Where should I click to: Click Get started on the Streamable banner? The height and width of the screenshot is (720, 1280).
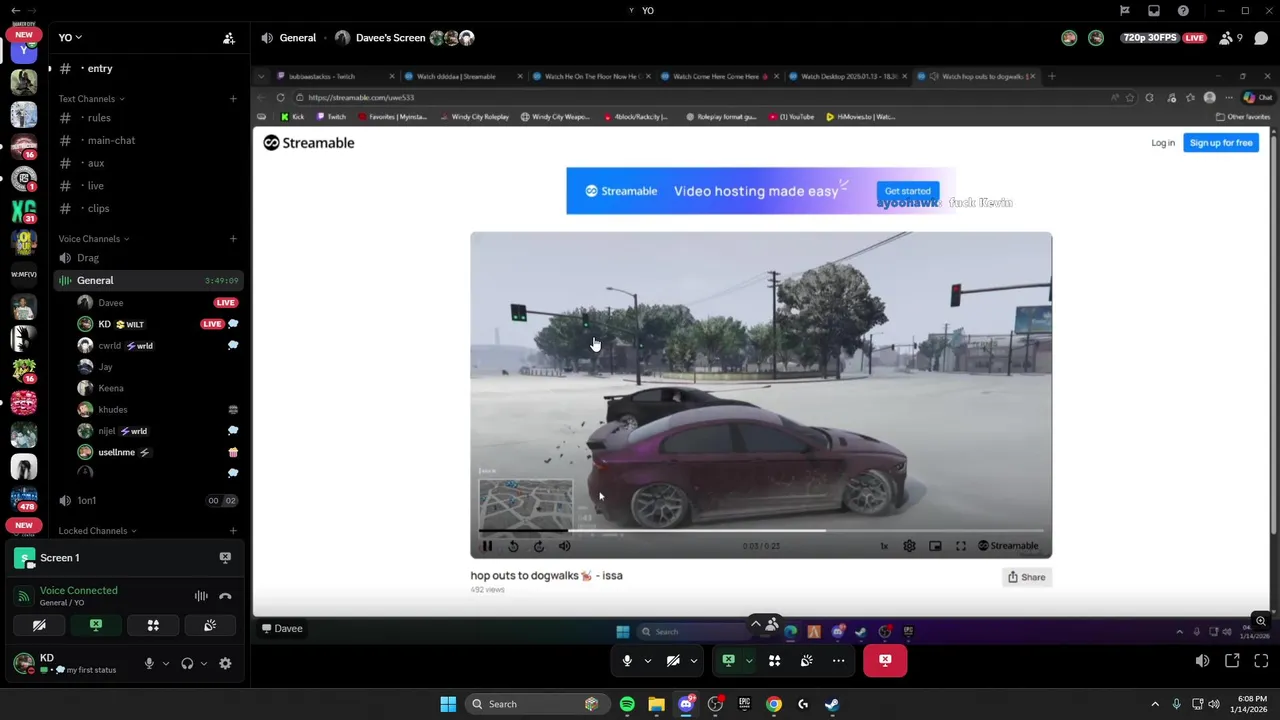[x=907, y=191]
